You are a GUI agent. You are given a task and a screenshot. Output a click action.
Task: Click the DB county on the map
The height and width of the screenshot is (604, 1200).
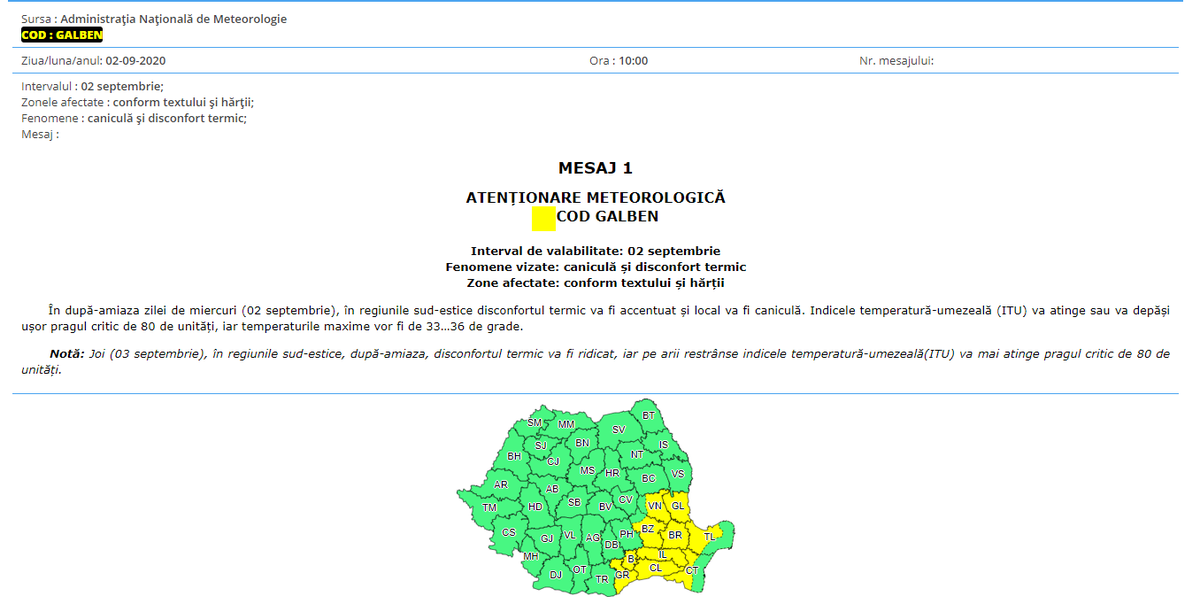611,545
